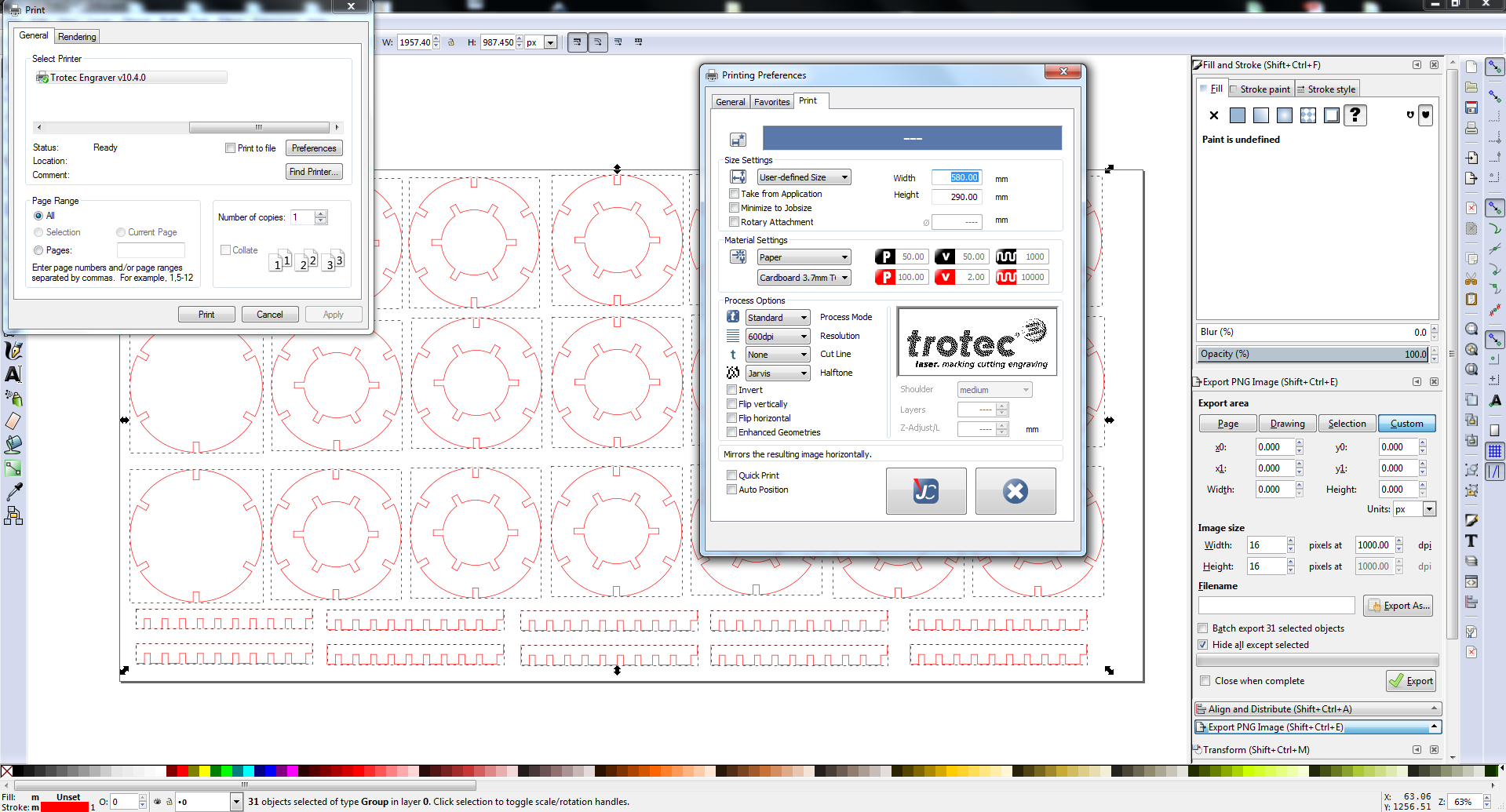
Task: Cancel Printing Preferences with blue X button
Action: (x=1016, y=491)
